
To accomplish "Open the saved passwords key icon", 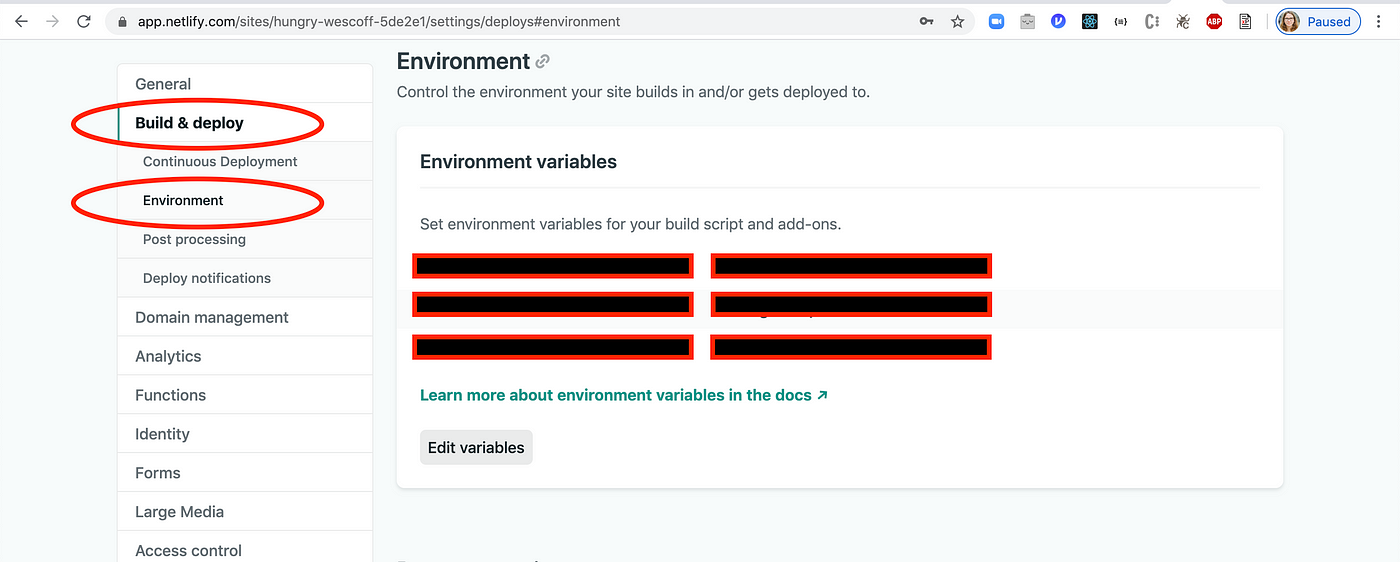I will coord(927,21).
